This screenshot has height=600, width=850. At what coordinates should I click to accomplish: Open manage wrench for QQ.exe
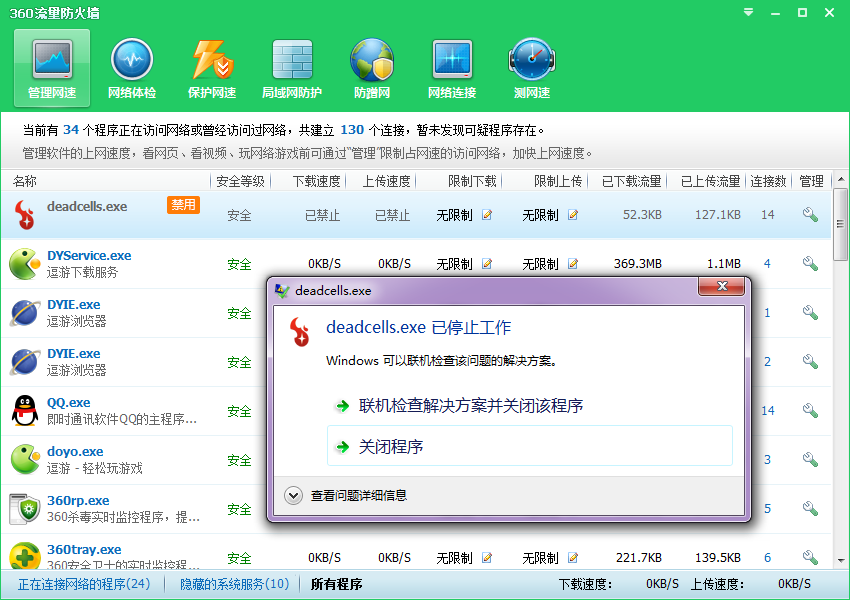pos(810,411)
